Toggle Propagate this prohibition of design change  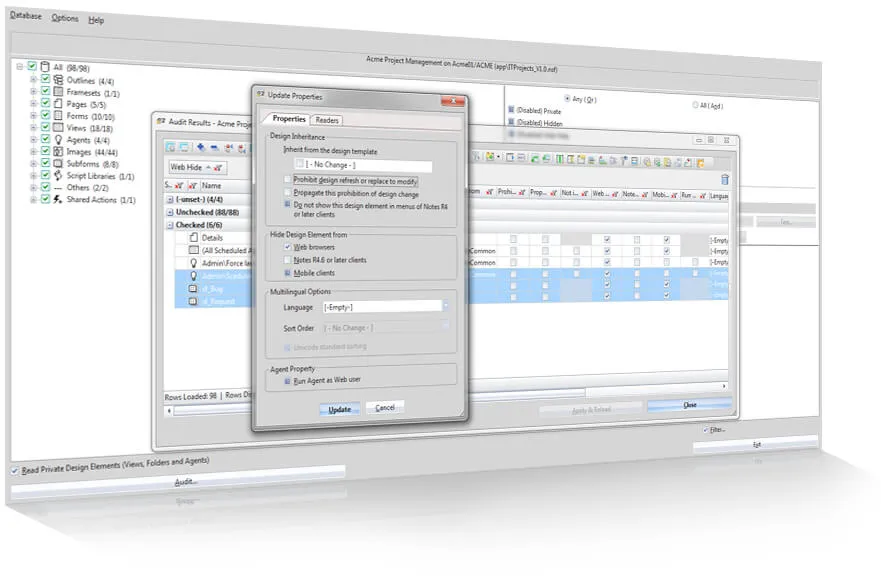pos(287,192)
